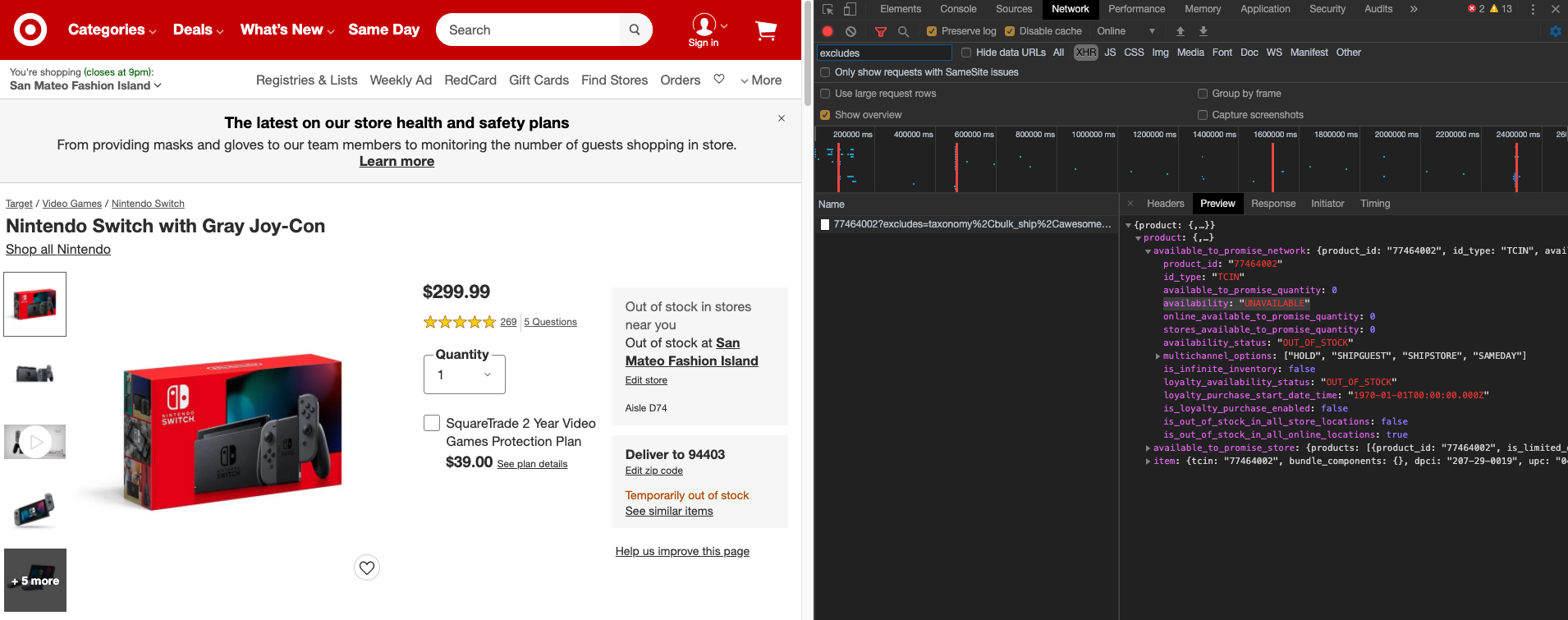The width and height of the screenshot is (1568, 620).
Task: Click DevTools inspect element icon
Action: [828, 9]
